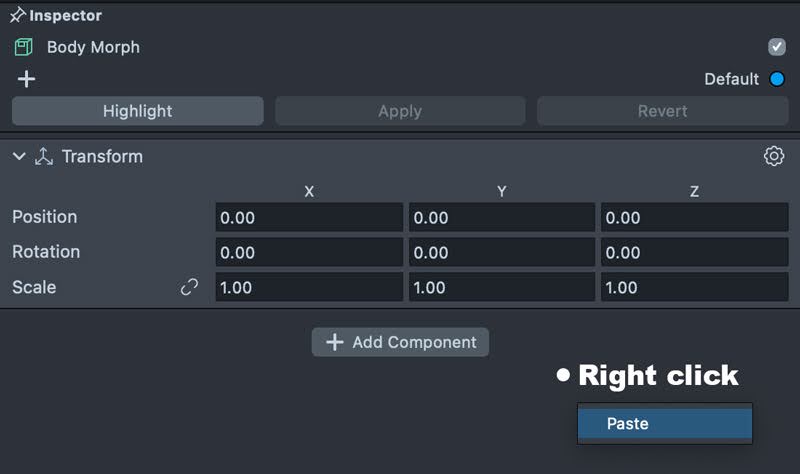Viewport: 800px width, 474px height.
Task: Uncheck the Body Morph enabled checkbox
Action: tap(776, 47)
